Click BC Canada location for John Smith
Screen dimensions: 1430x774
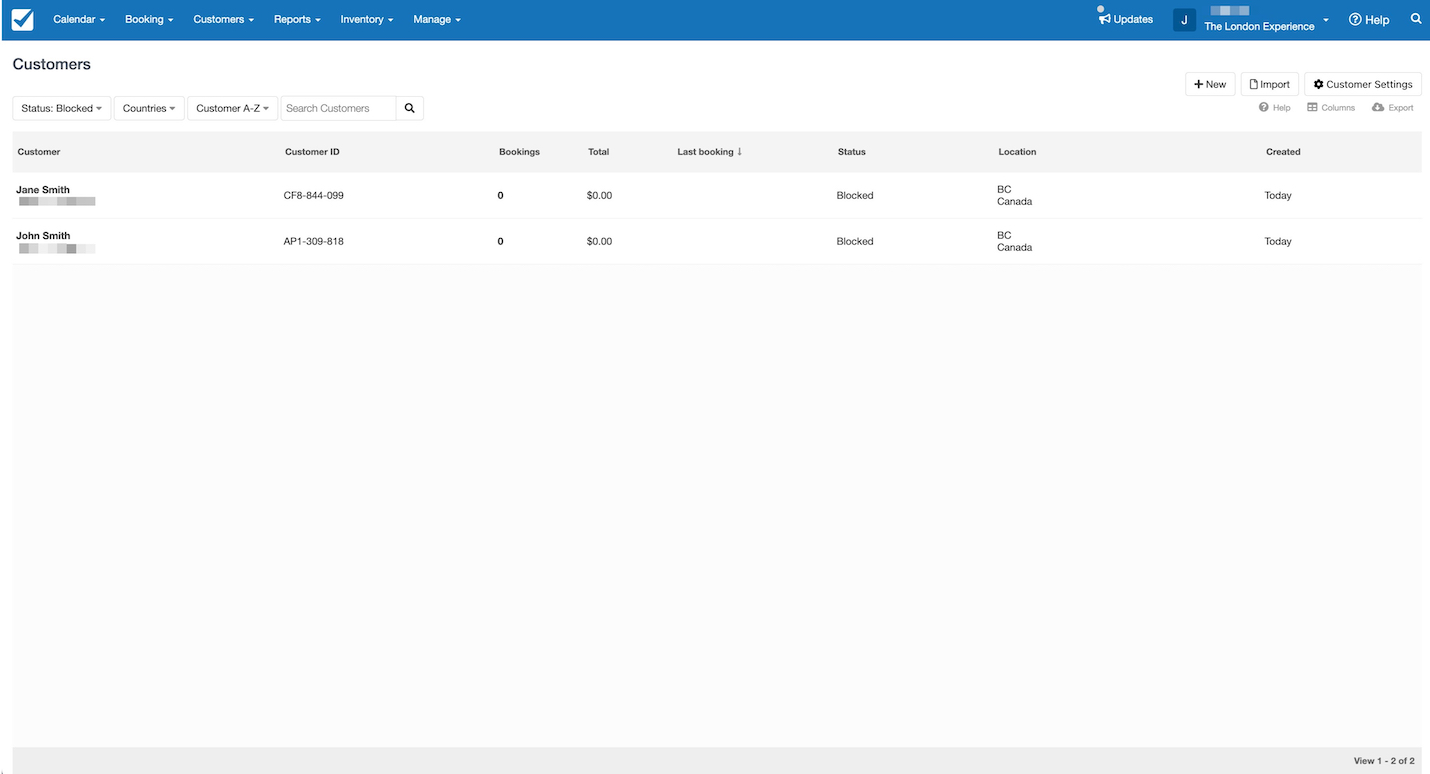pyautogui.click(x=1014, y=242)
